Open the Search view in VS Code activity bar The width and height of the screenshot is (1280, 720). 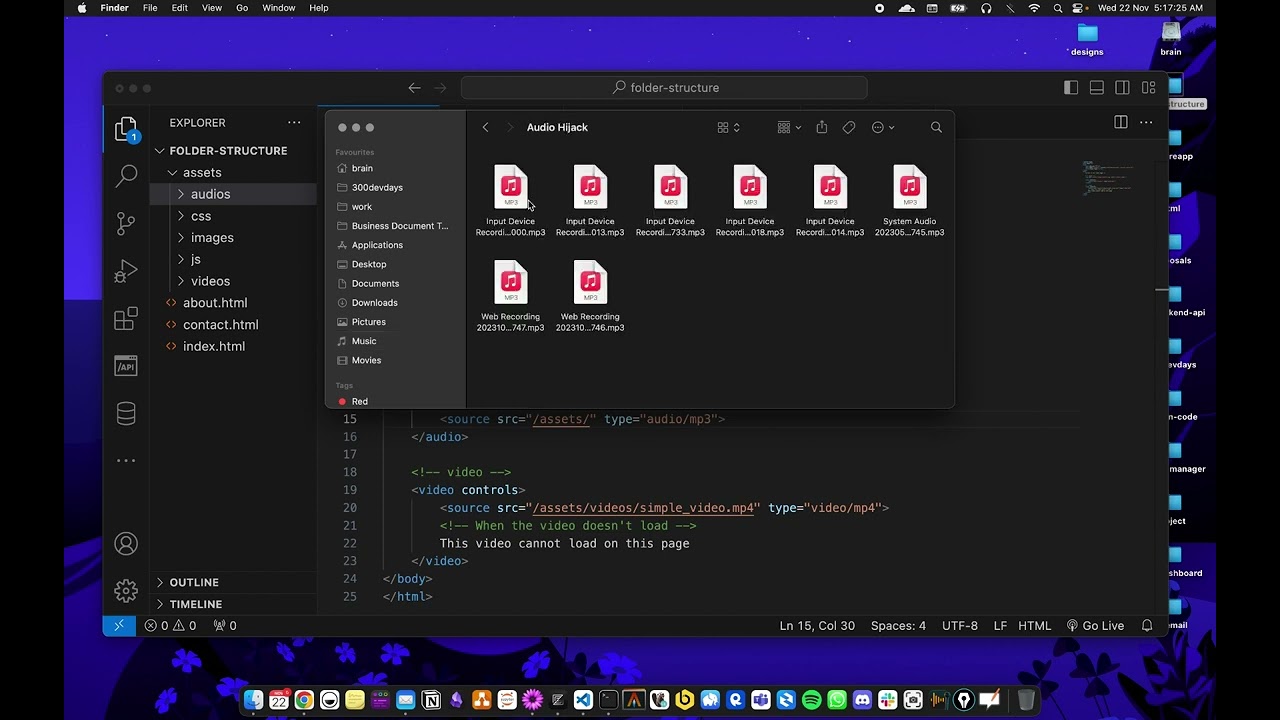[x=126, y=176]
